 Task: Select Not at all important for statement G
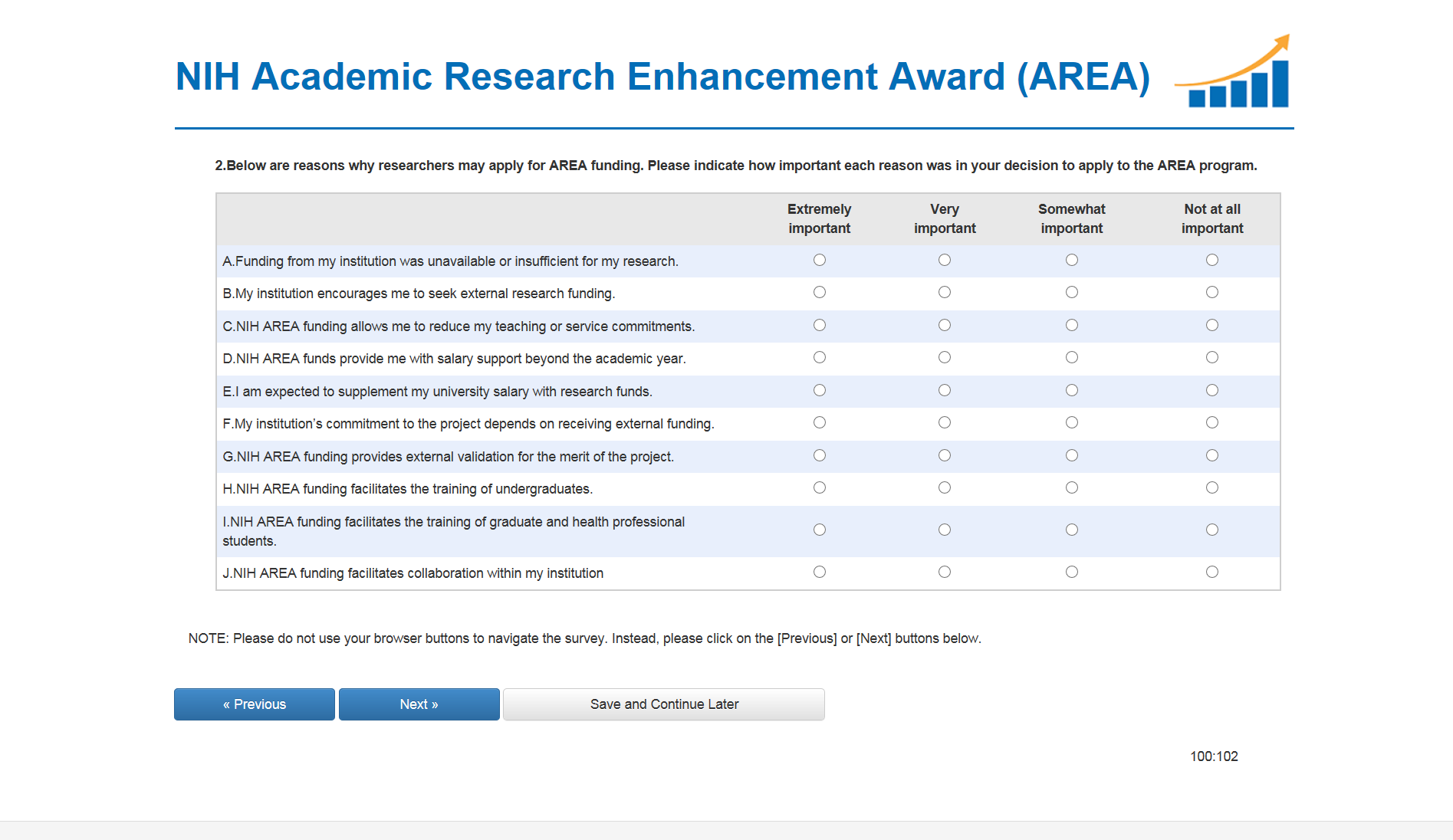click(1212, 455)
